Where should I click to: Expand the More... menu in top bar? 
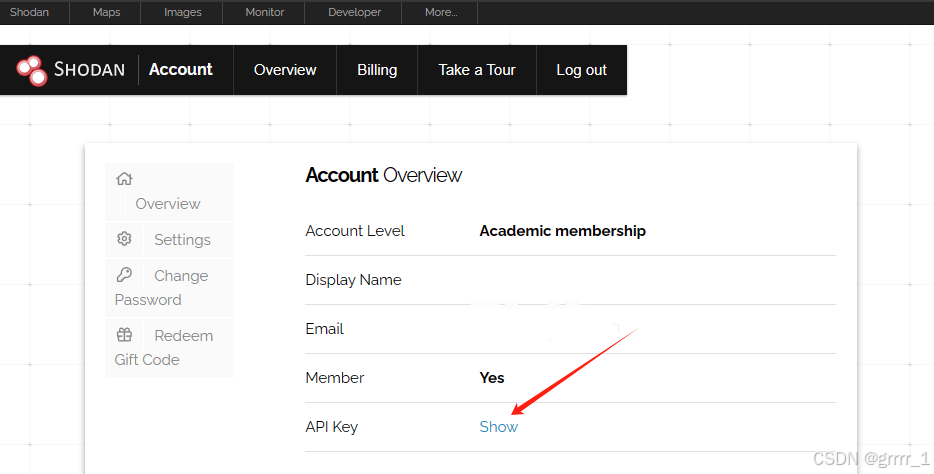pos(441,12)
